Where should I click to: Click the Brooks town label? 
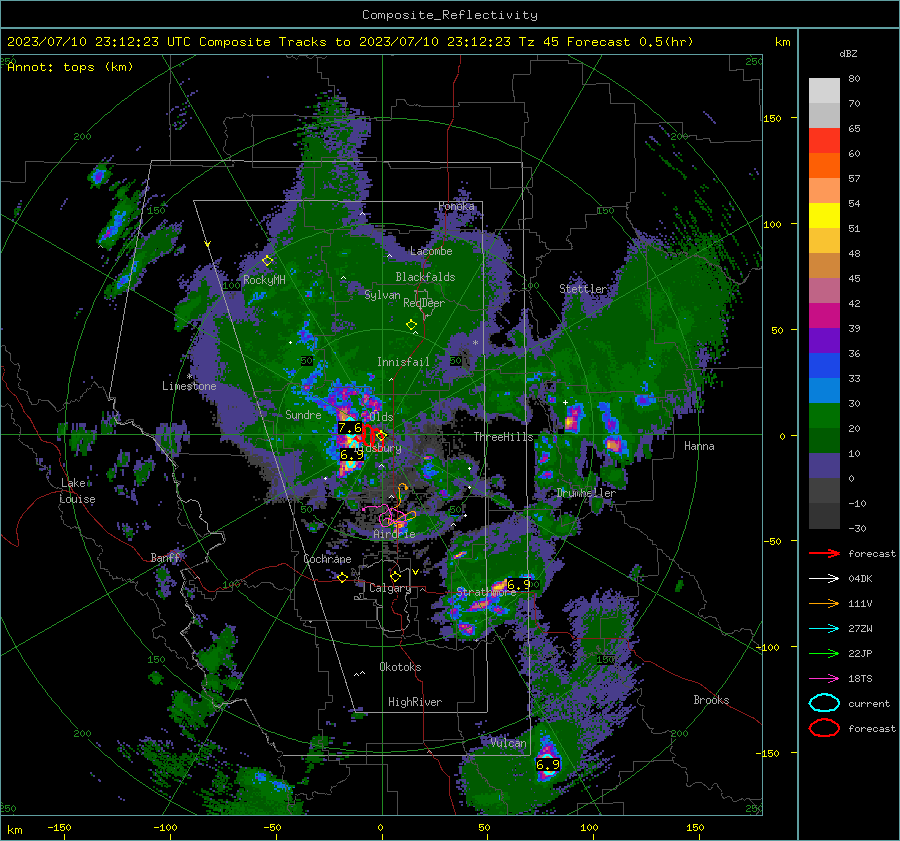click(711, 700)
